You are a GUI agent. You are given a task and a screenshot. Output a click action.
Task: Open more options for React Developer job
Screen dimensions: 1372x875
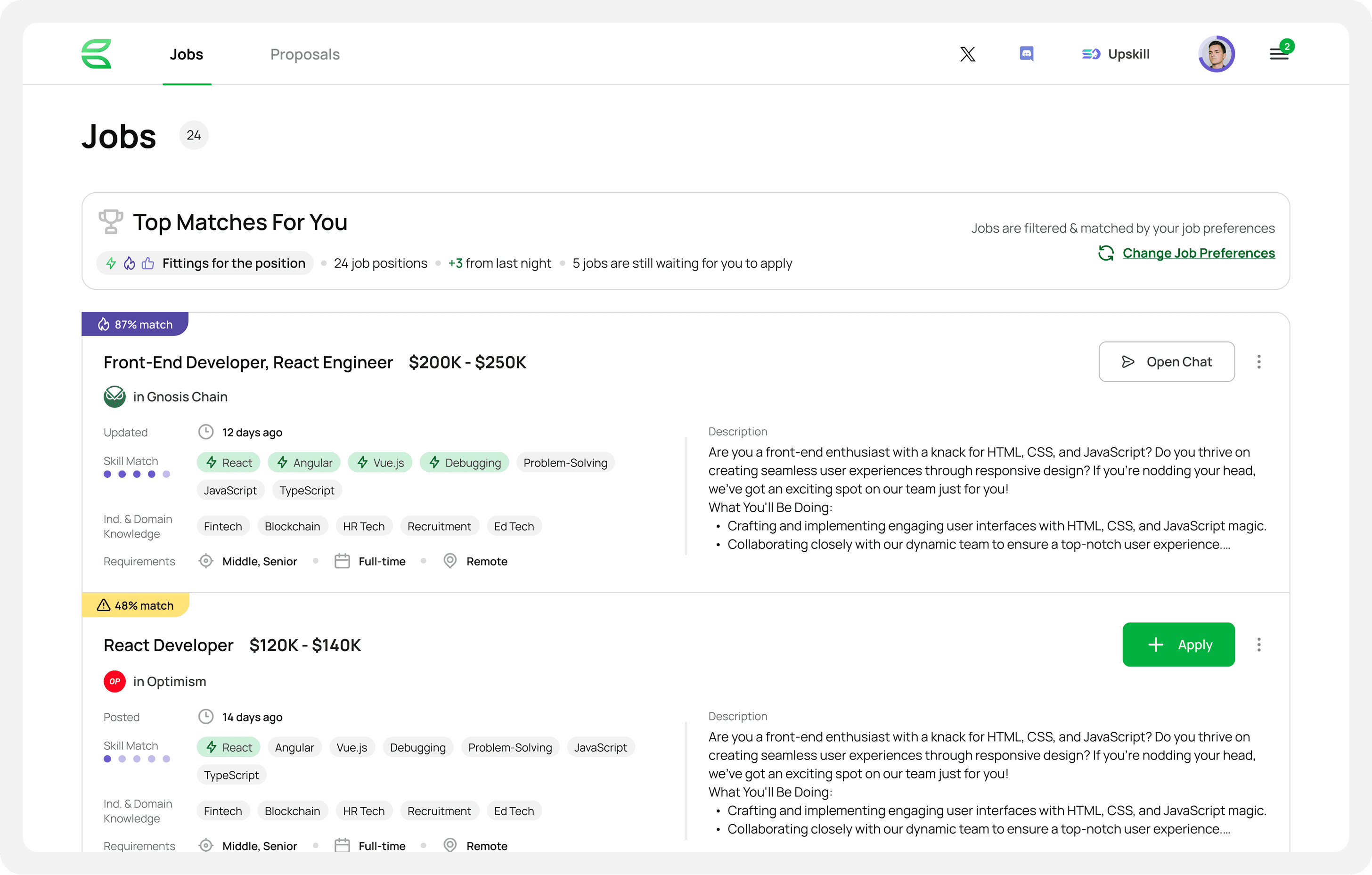click(1258, 645)
